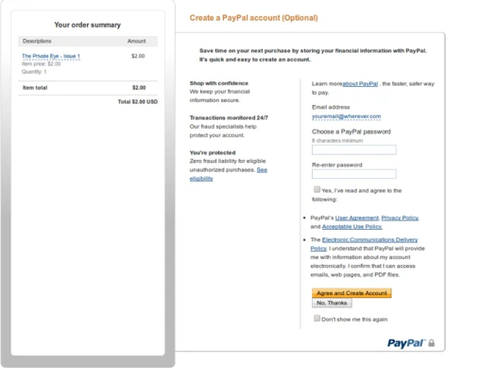Click the youremail@wherever.com email address
This screenshot has width=480, height=368.
346,116
